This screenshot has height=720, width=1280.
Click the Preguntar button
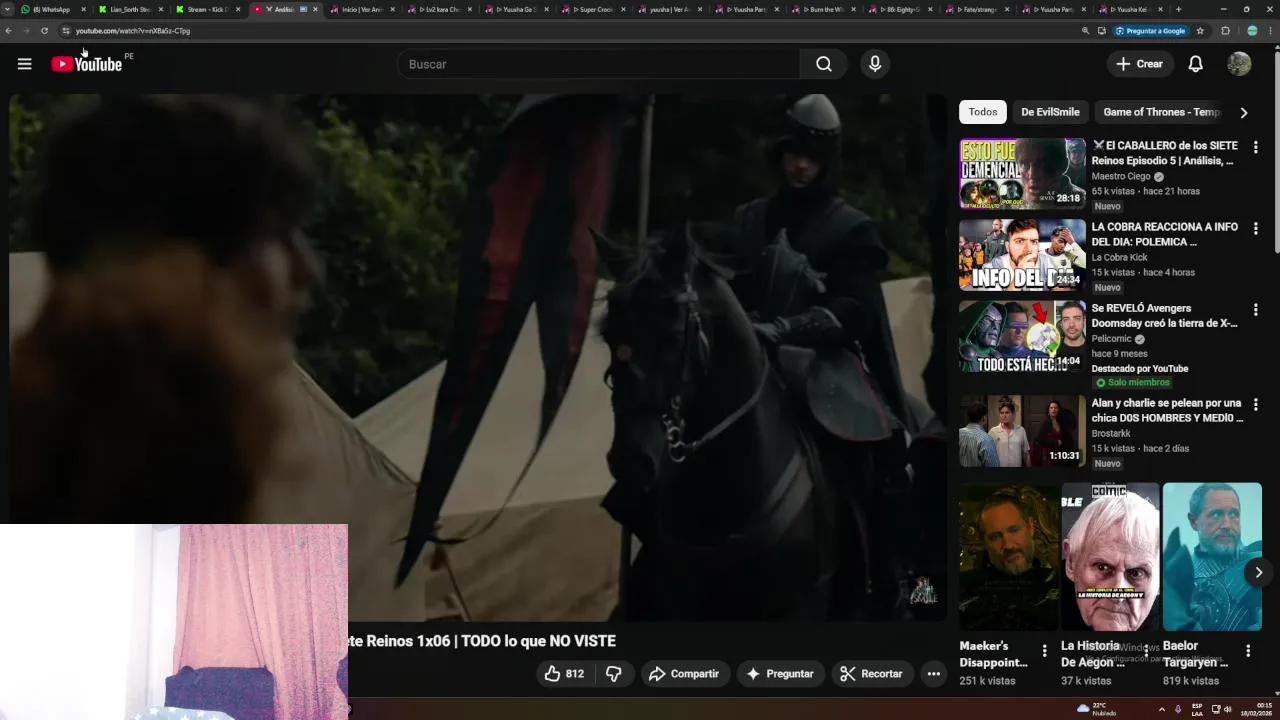(x=781, y=674)
